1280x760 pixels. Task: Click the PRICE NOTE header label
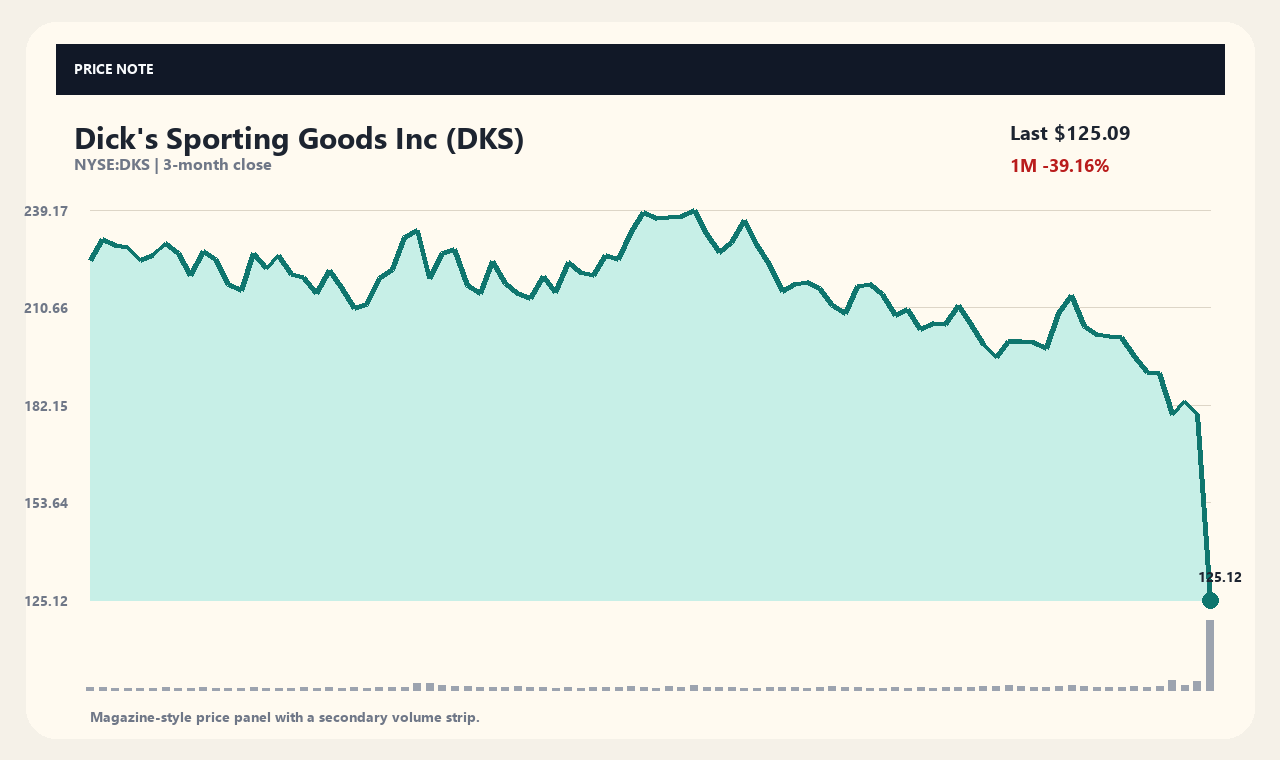[x=114, y=69]
